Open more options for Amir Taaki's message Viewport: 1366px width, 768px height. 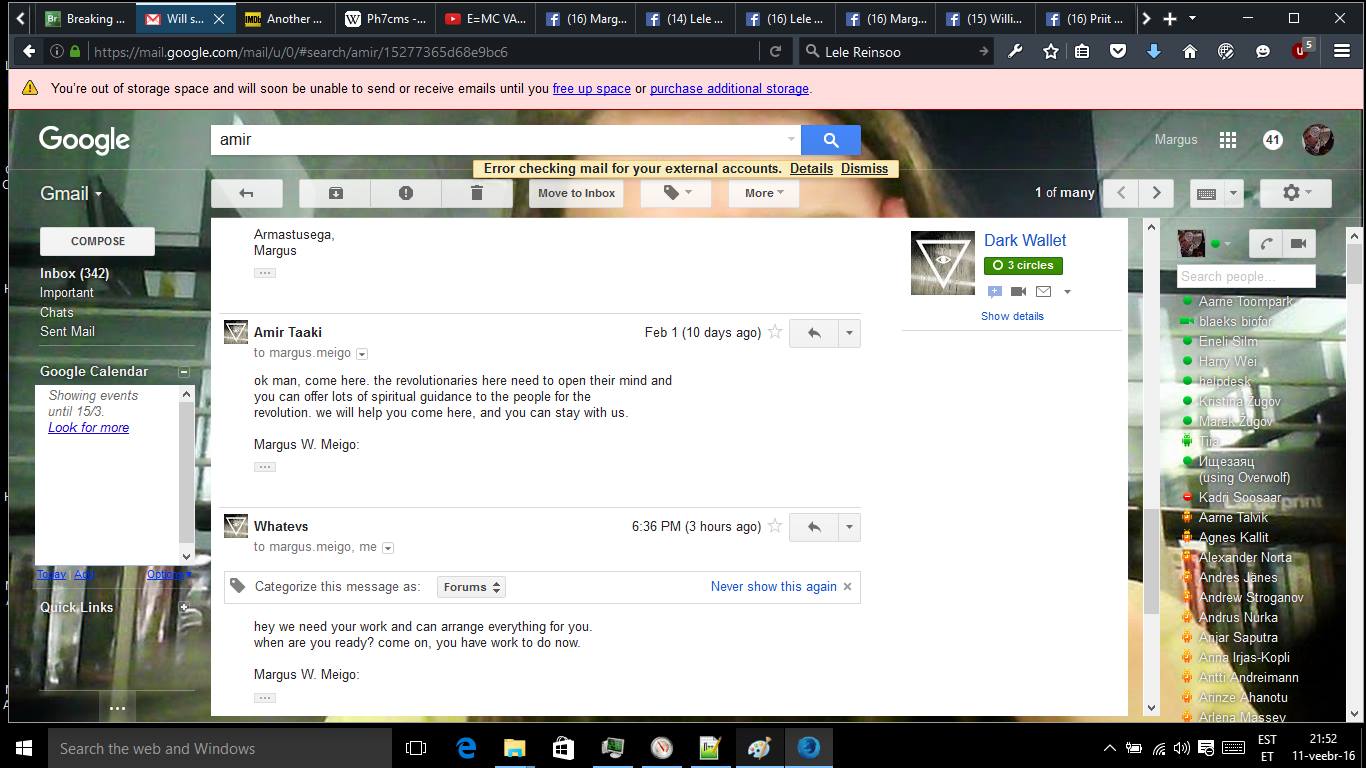coord(849,333)
